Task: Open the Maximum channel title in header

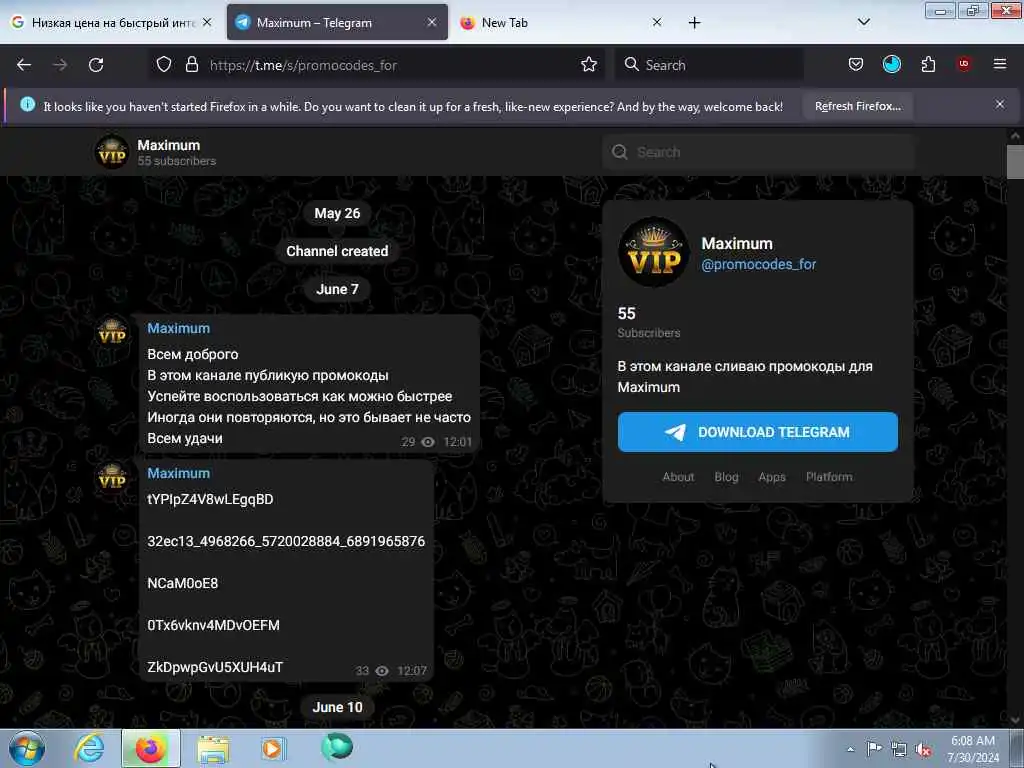Action: pyautogui.click(x=168, y=145)
